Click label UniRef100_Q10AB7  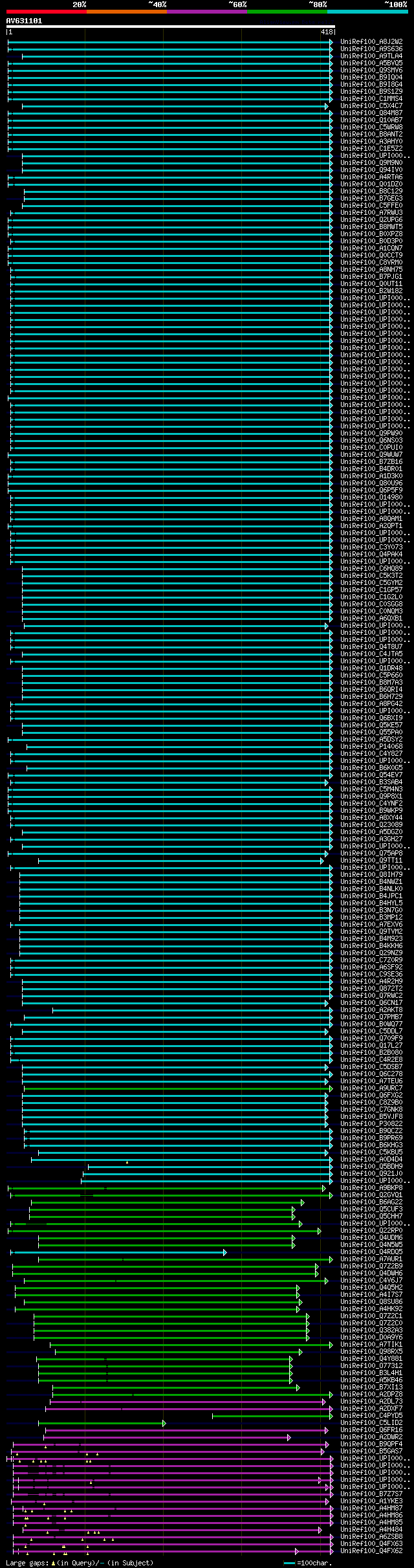click(x=371, y=120)
